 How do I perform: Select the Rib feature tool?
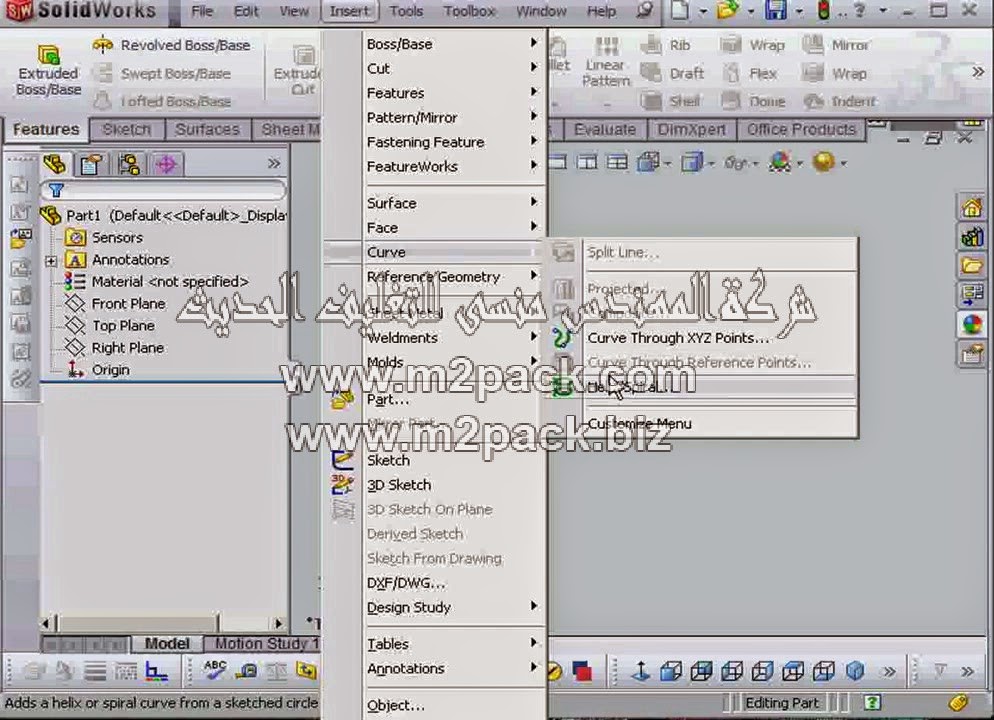click(x=666, y=45)
